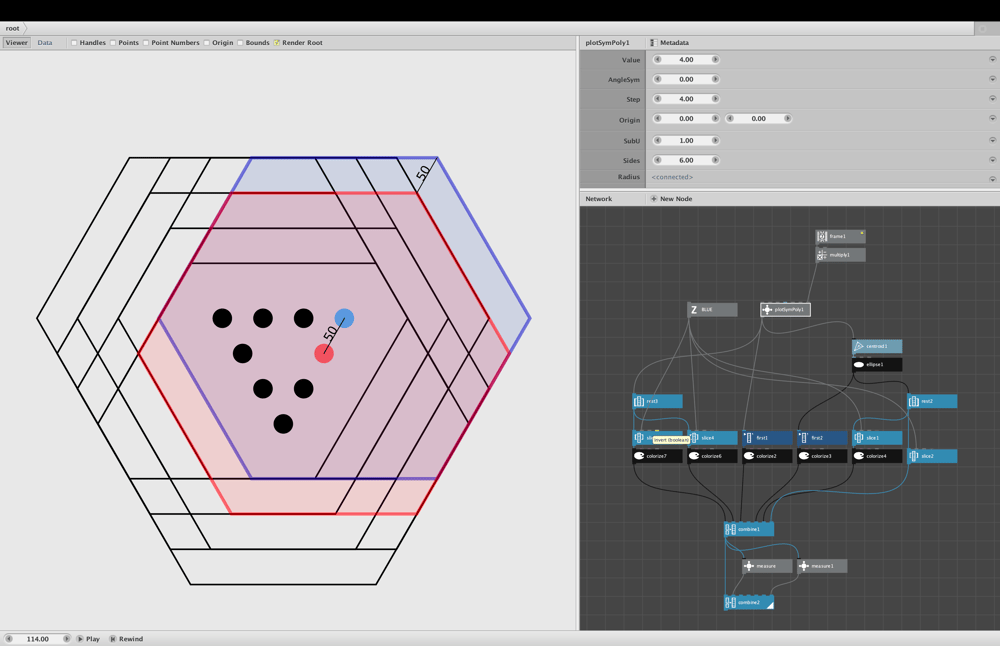Image resolution: width=1000 pixels, height=646 pixels.
Task: Select the first1 node icon
Action: pyautogui.click(x=749, y=438)
